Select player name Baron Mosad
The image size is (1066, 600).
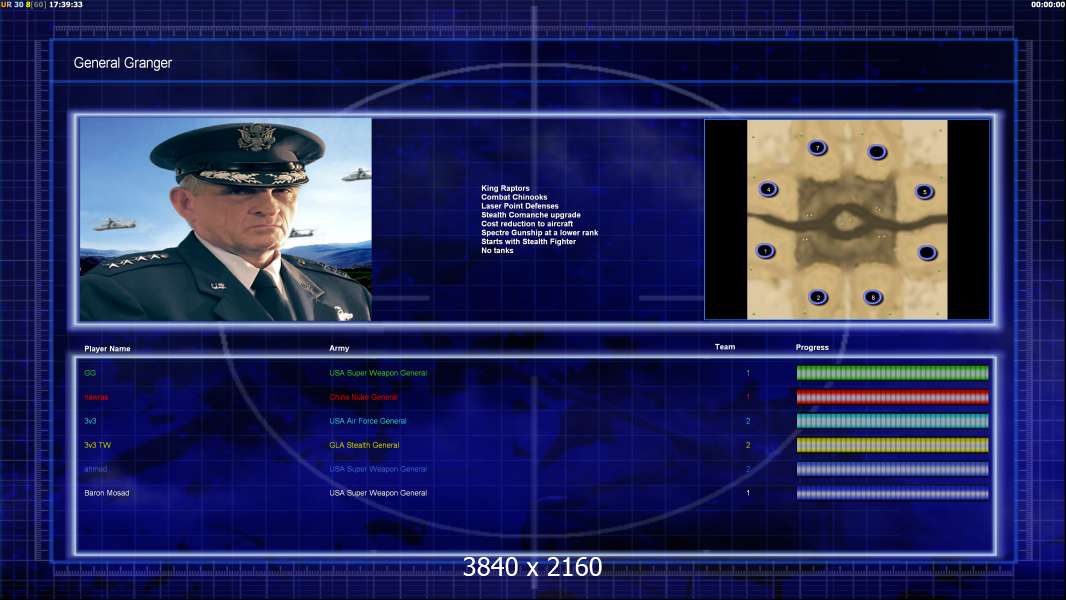pyautogui.click(x=107, y=493)
